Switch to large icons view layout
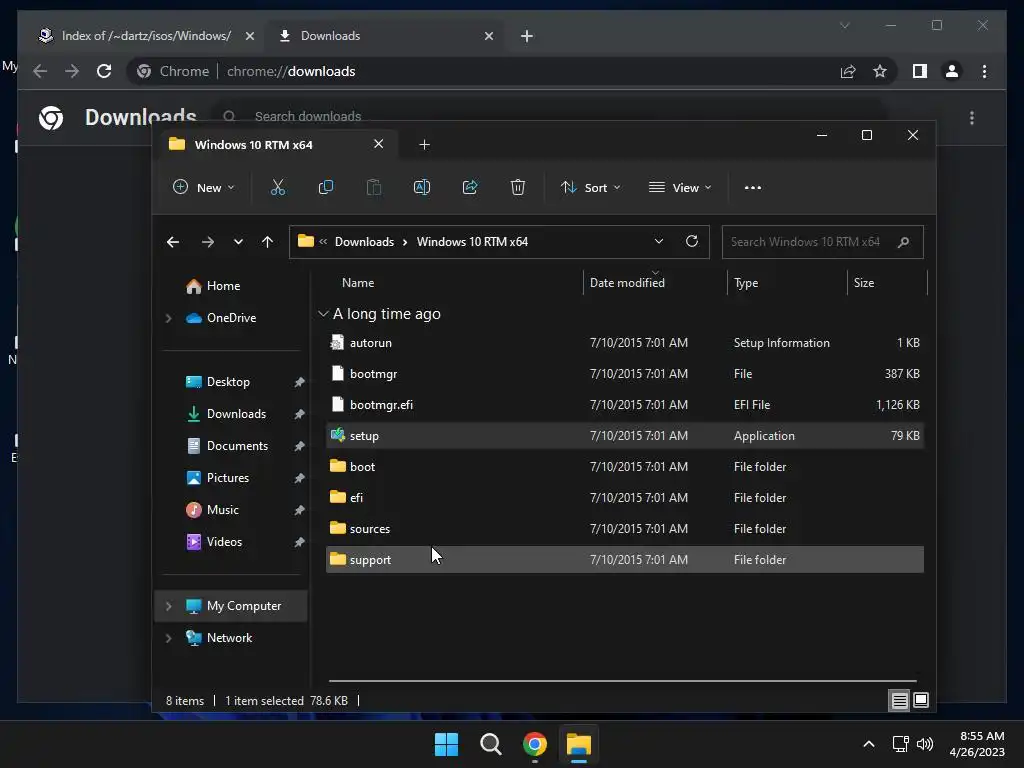 coord(921,701)
